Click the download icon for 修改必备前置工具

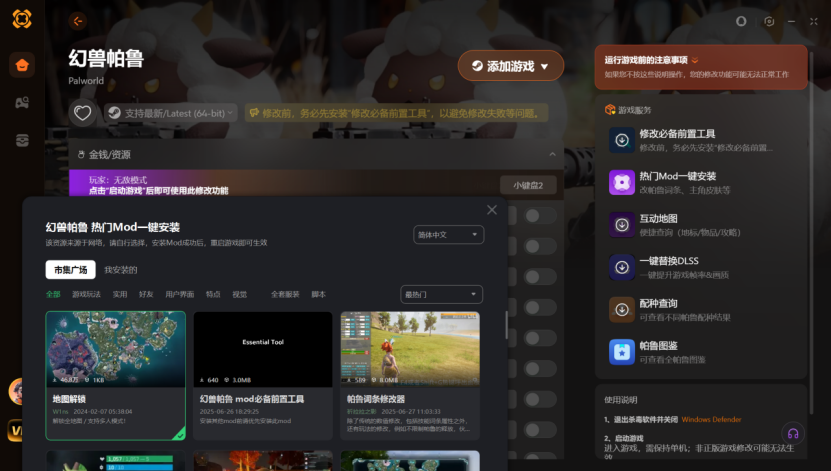tap(622, 140)
